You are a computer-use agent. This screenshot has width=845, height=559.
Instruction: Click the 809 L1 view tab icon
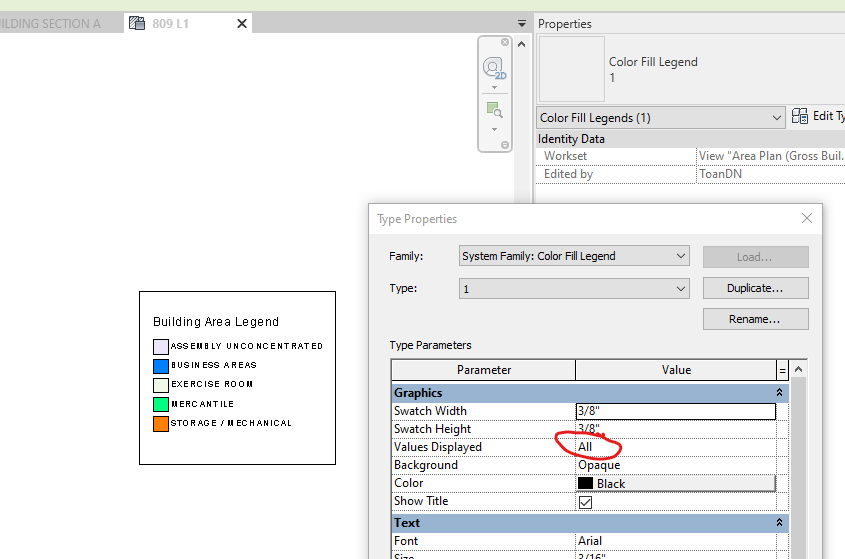pos(137,23)
